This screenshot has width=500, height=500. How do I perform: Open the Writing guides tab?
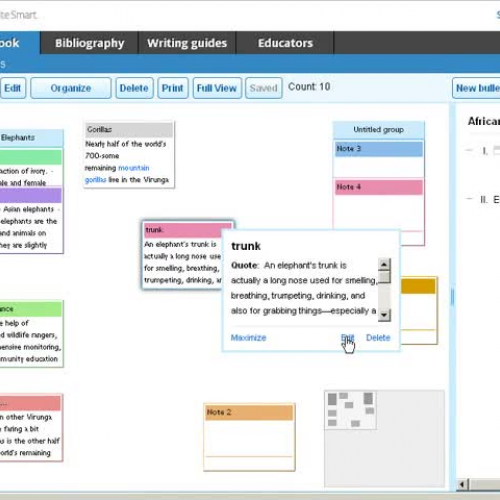[x=187, y=43]
